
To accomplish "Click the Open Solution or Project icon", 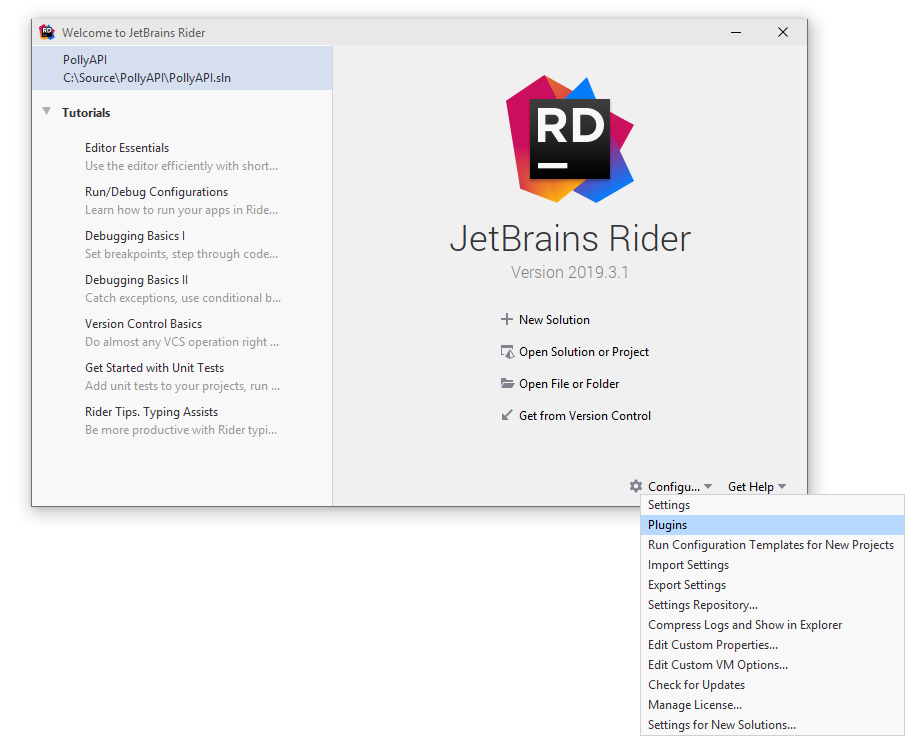I will click(507, 352).
